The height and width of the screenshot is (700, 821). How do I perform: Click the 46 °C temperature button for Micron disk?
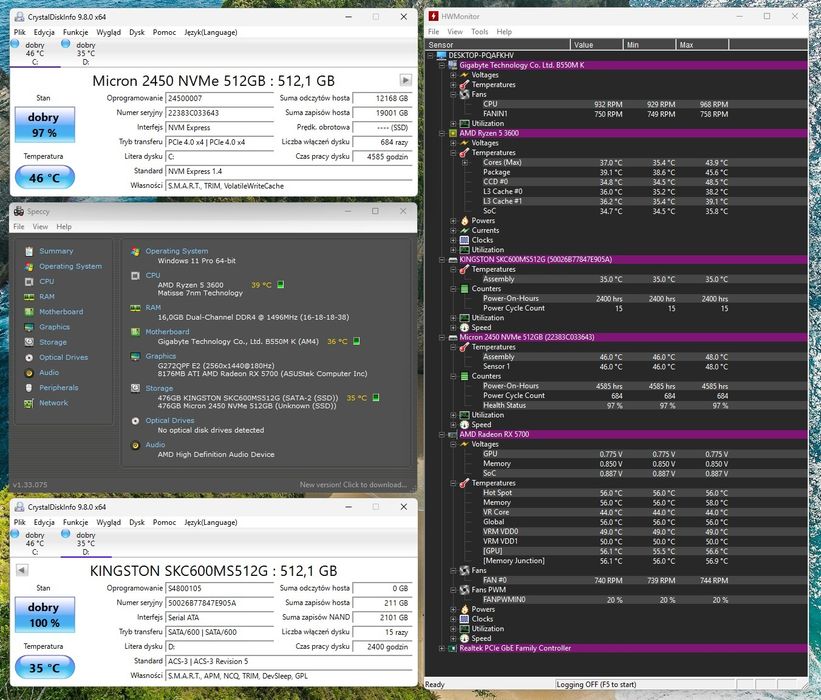[45, 177]
